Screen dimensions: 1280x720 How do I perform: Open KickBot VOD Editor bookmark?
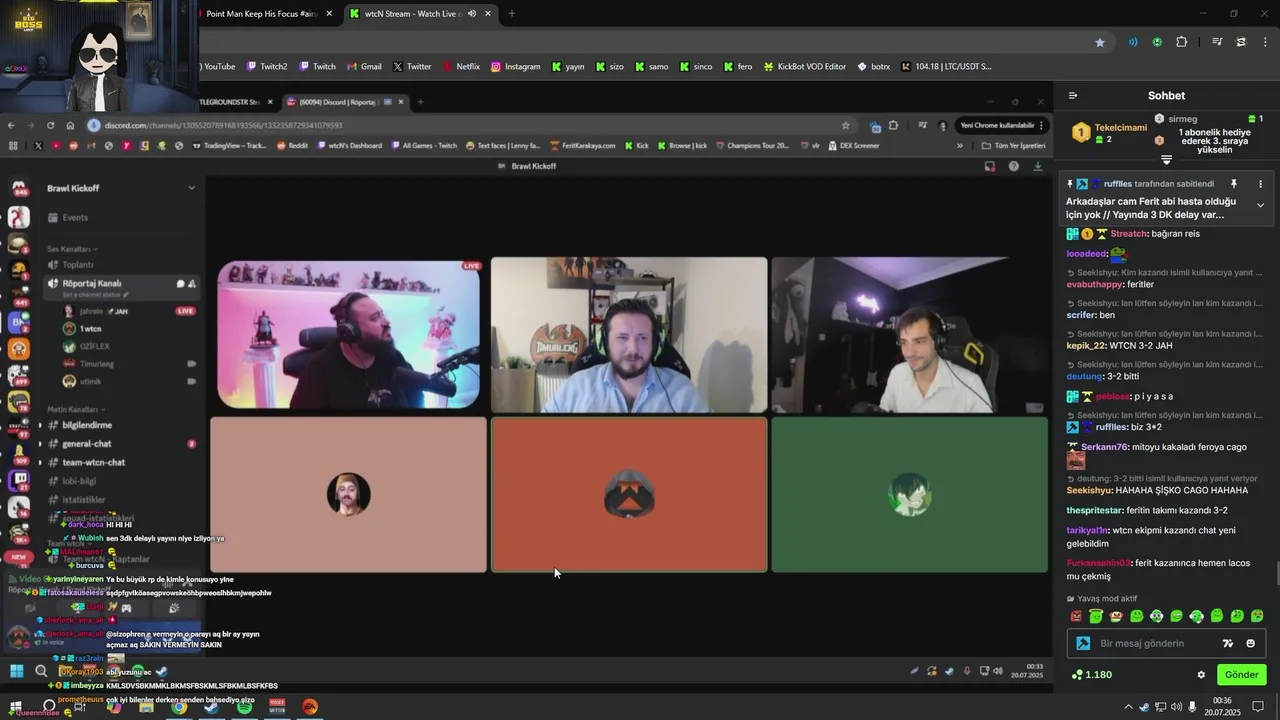pos(805,67)
